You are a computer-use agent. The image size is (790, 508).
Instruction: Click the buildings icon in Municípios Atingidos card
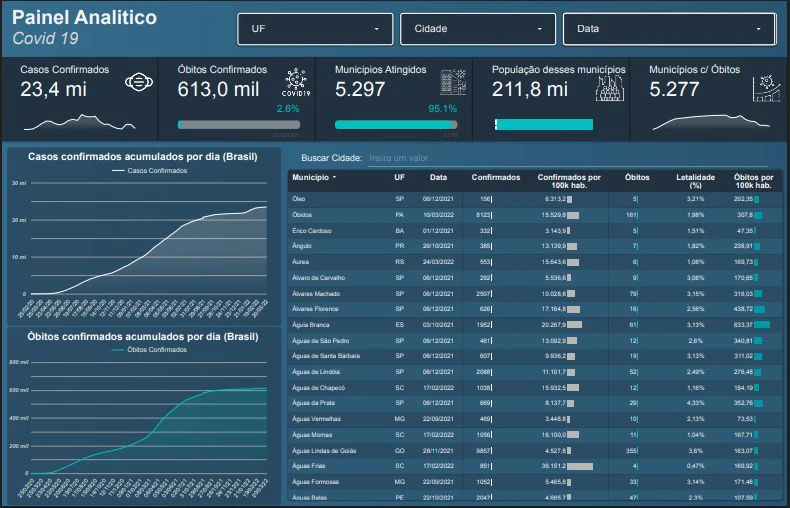pos(453,82)
